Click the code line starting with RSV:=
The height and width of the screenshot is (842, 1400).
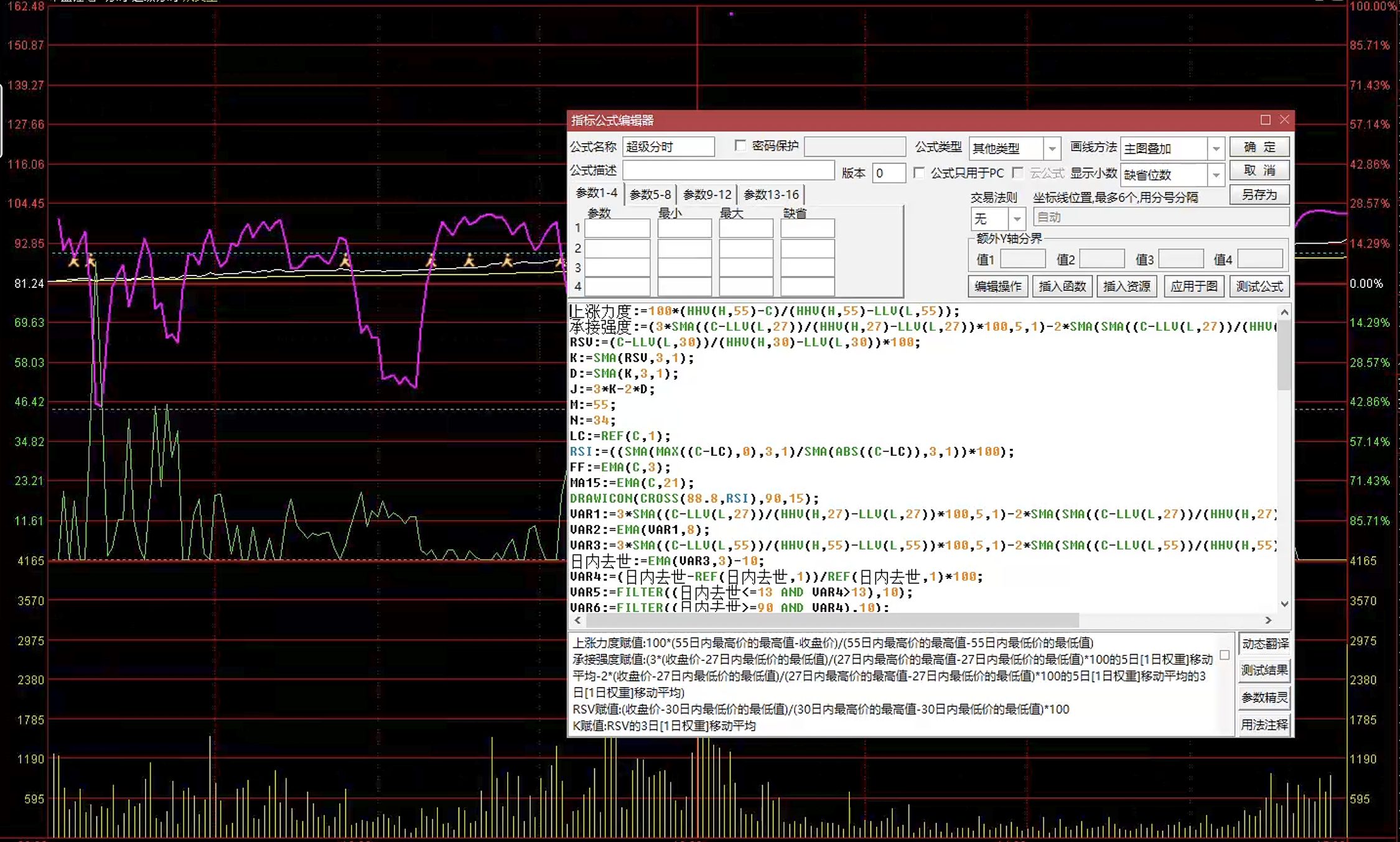(745, 342)
